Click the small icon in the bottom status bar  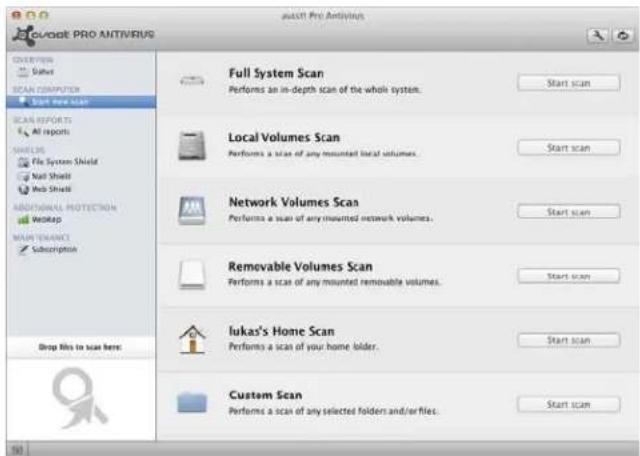click(x=17, y=449)
